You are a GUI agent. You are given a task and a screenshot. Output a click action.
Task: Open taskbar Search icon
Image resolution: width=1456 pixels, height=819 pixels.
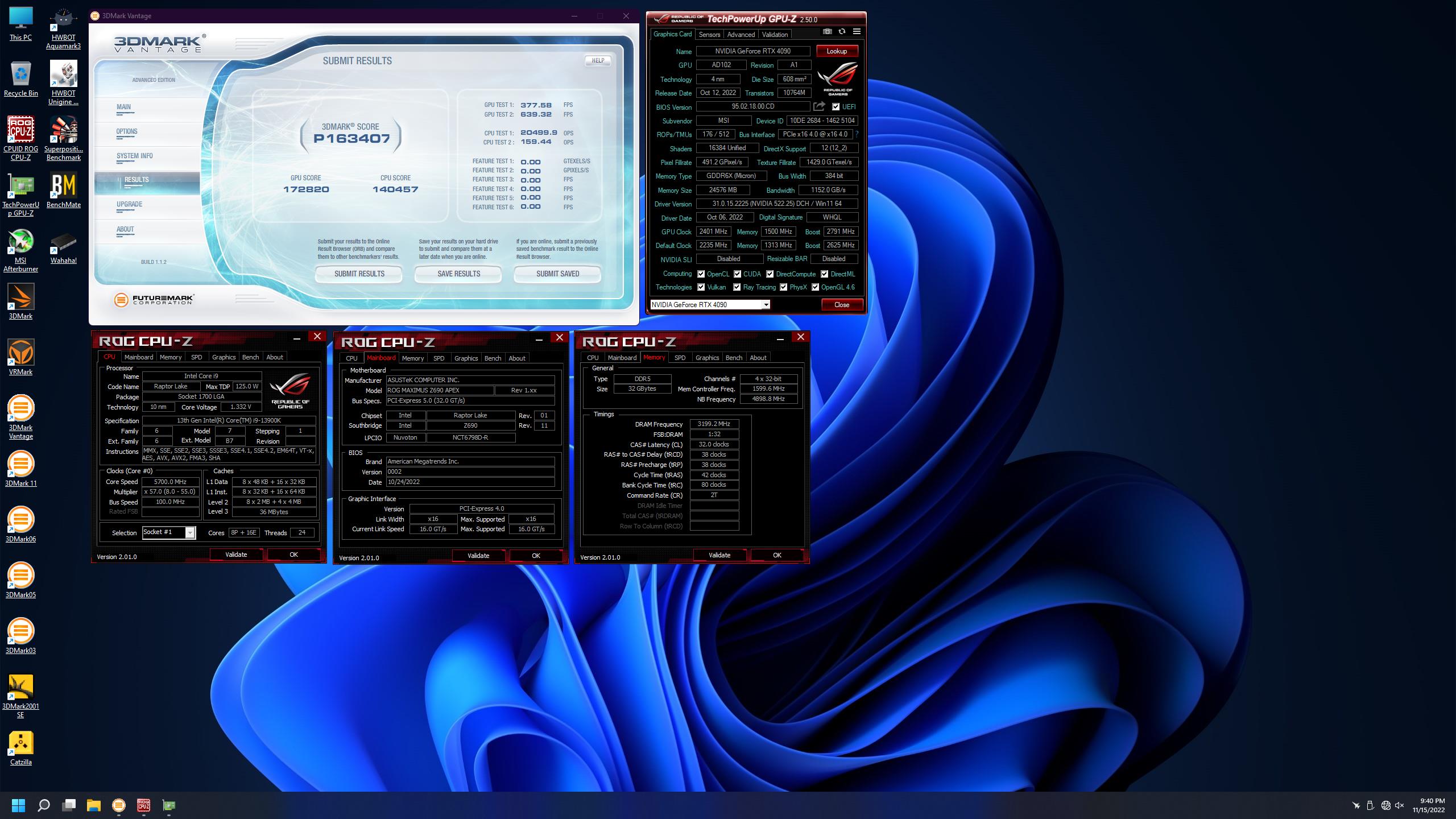[x=44, y=805]
